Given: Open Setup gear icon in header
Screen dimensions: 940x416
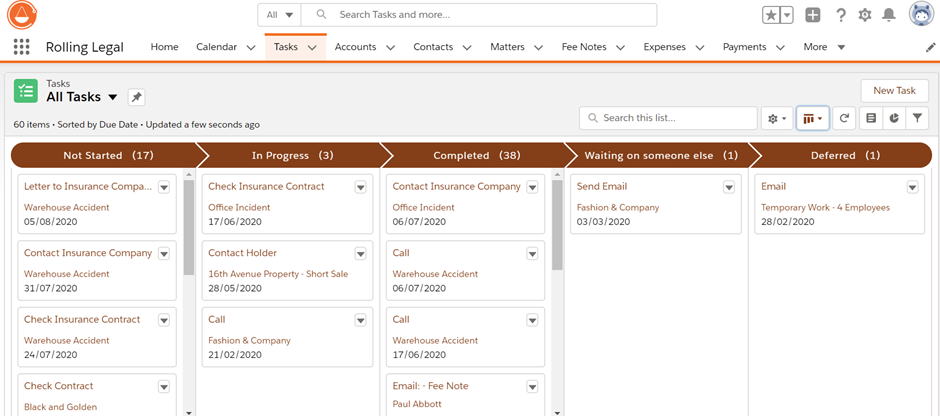Looking at the screenshot, I should pyautogui.click(x=864, y=15).
